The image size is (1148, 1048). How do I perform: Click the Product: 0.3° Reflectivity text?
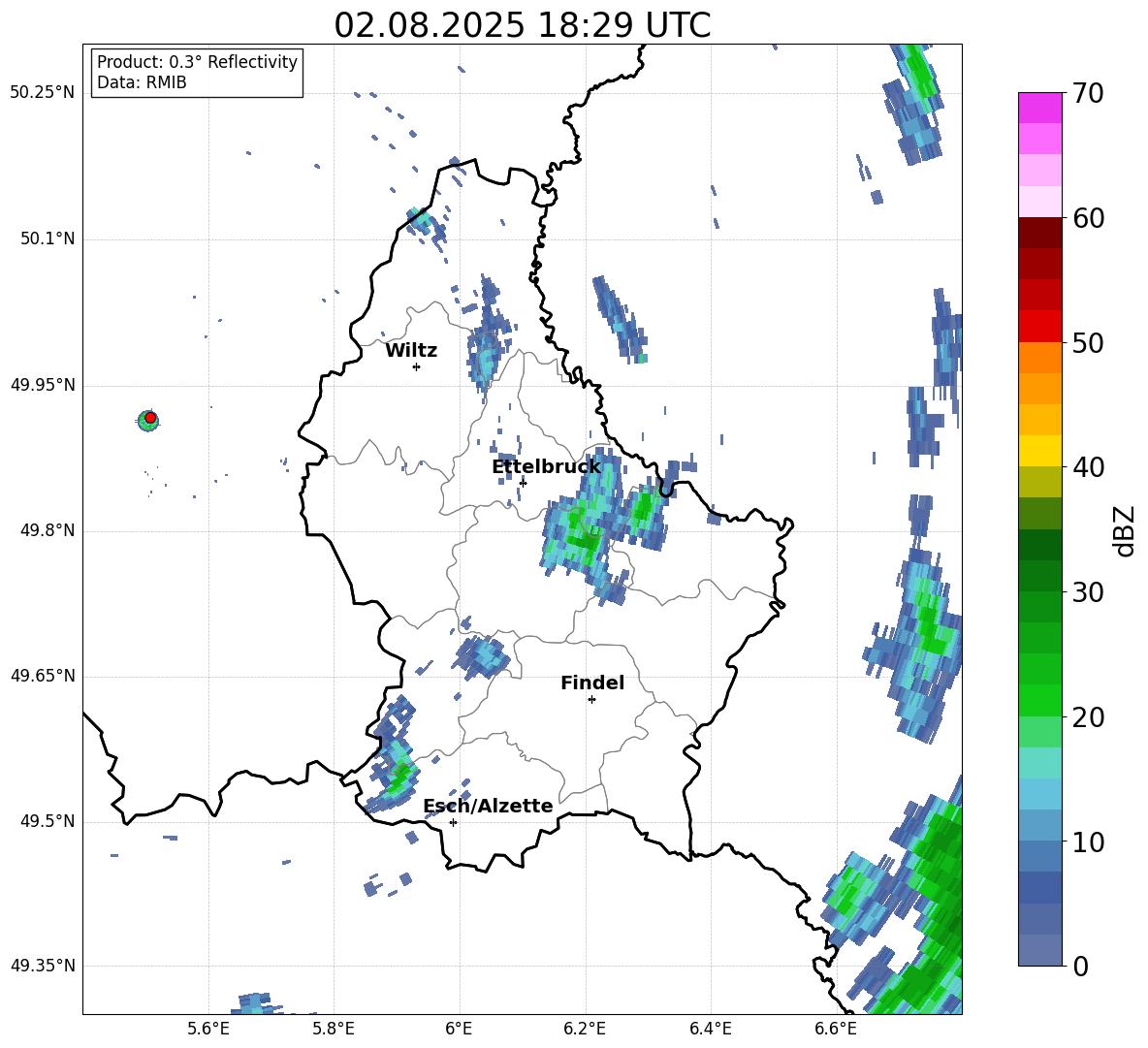(x=197, y=61)
